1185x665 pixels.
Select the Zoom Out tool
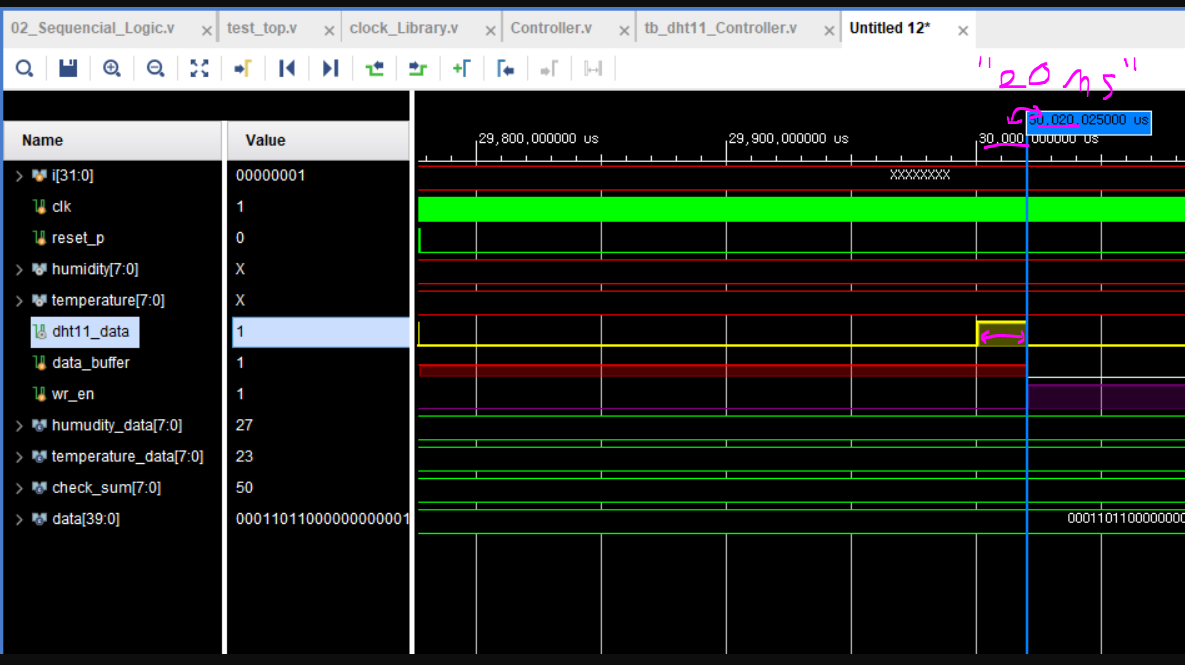click(x=154, y=68)
